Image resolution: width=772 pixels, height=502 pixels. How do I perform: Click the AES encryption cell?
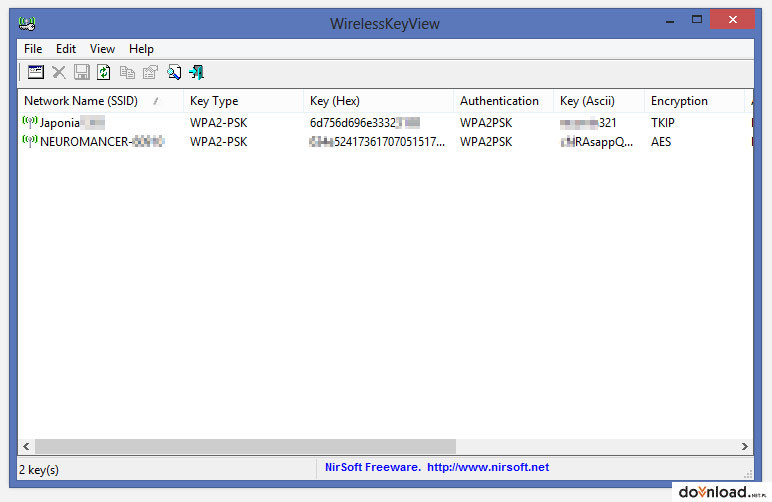point(661,142)
